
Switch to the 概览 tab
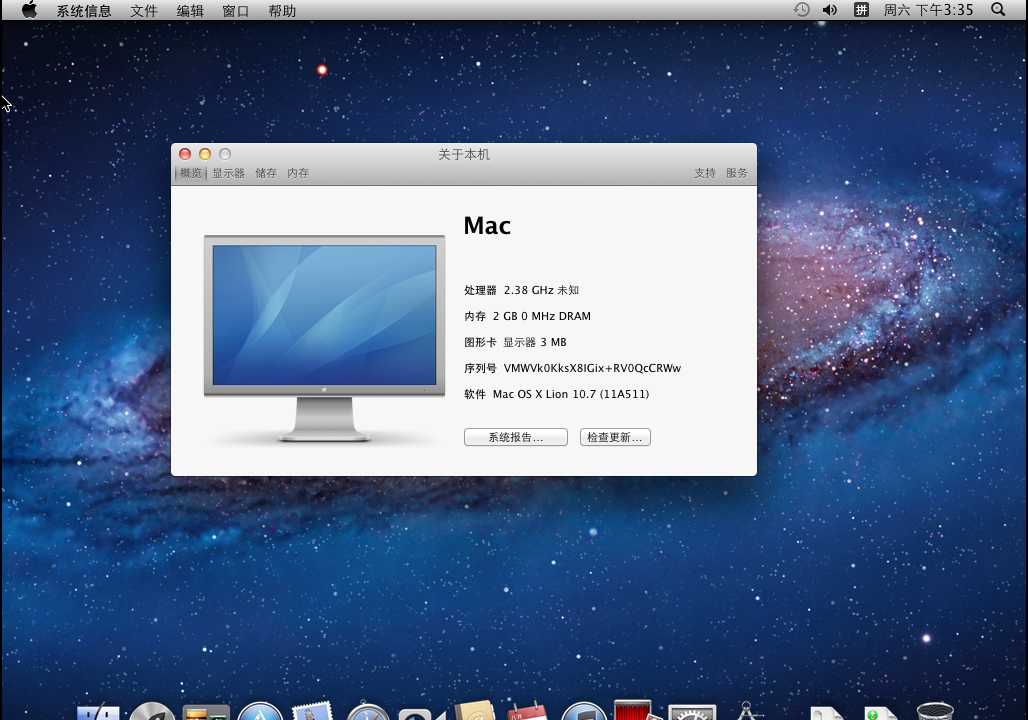tap(191, 173)
